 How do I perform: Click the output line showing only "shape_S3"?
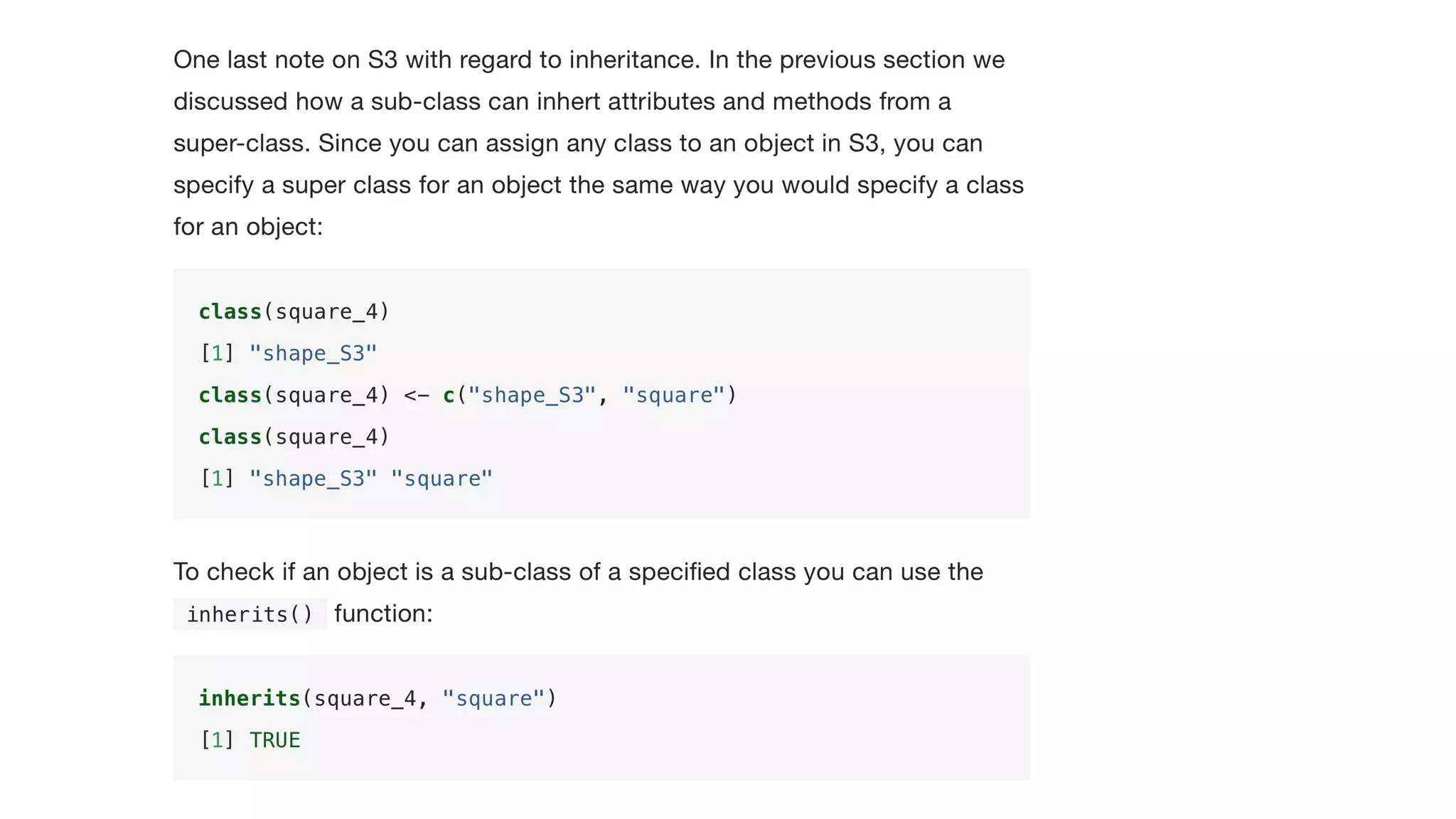288,353
